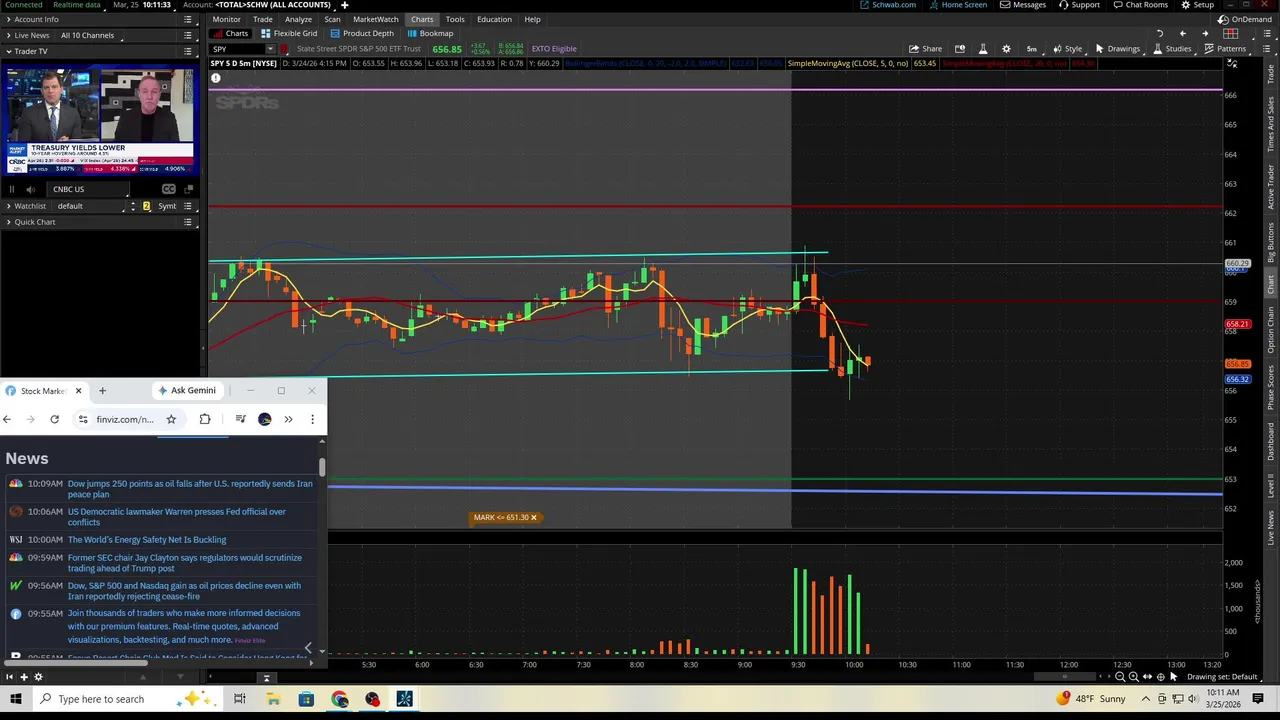Open Windows Task View icon
This screenshot has width=1280, height=720.
tap(240, 699)
